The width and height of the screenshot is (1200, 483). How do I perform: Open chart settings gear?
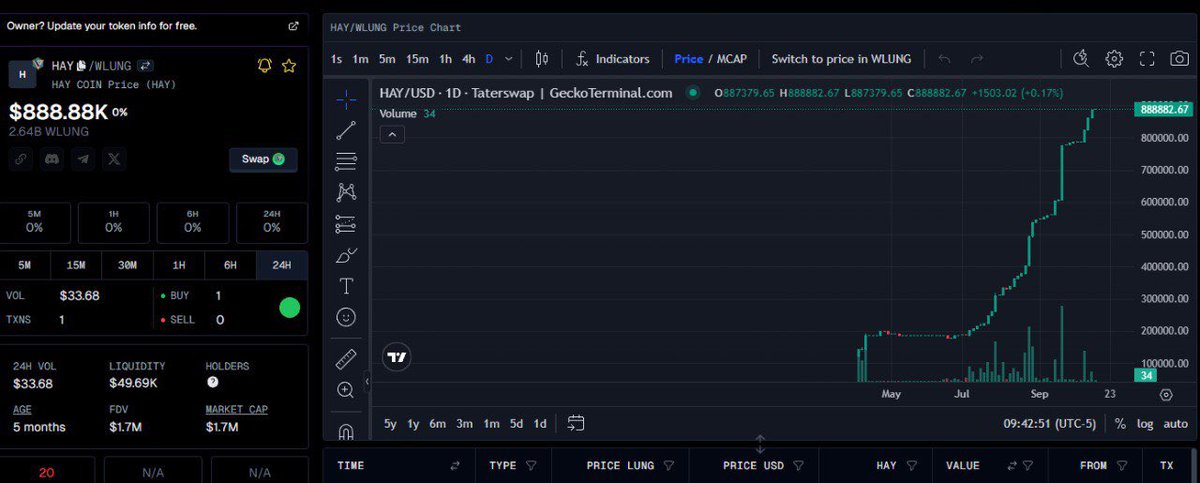click(x=1114, y=59)
